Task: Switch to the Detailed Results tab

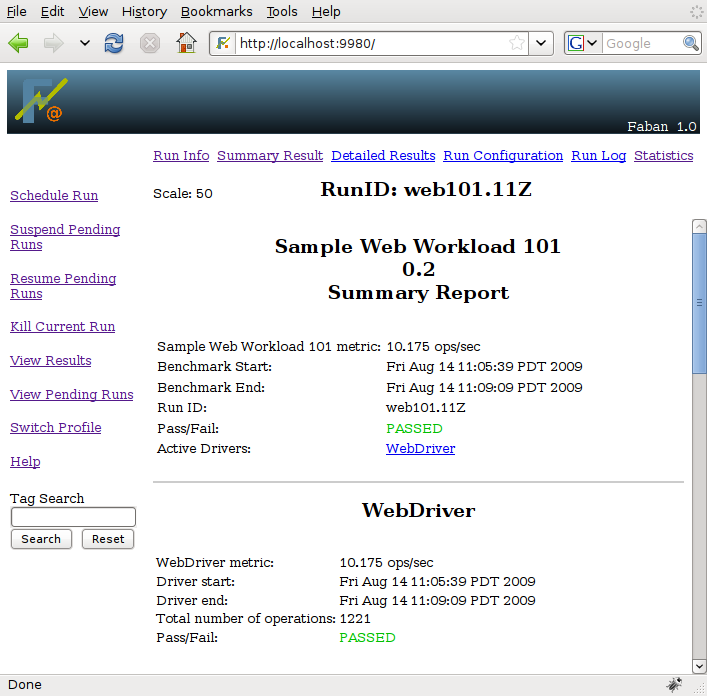Action: (x=383, y=155)
